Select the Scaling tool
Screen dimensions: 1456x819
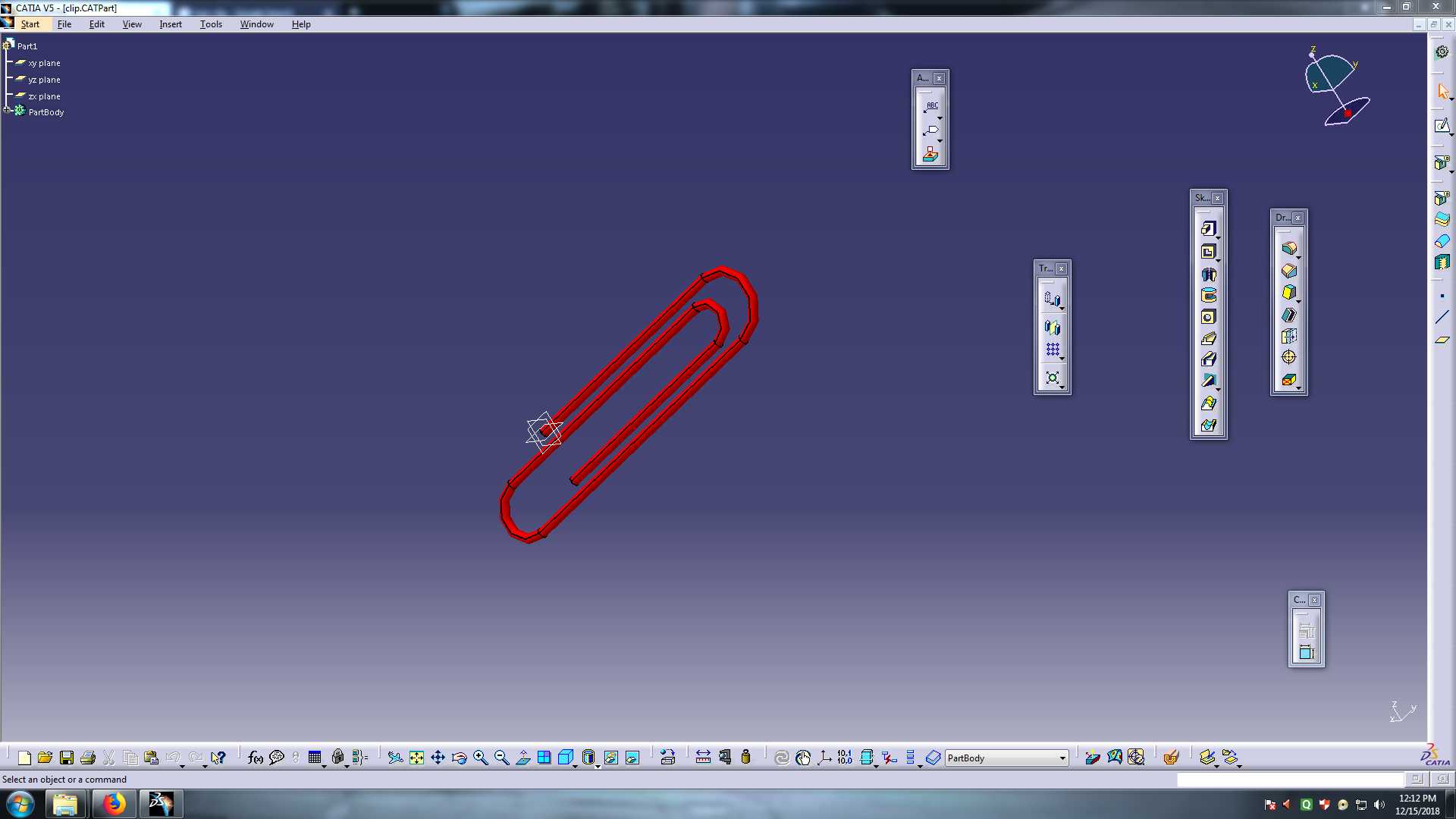coord(1052,378)
